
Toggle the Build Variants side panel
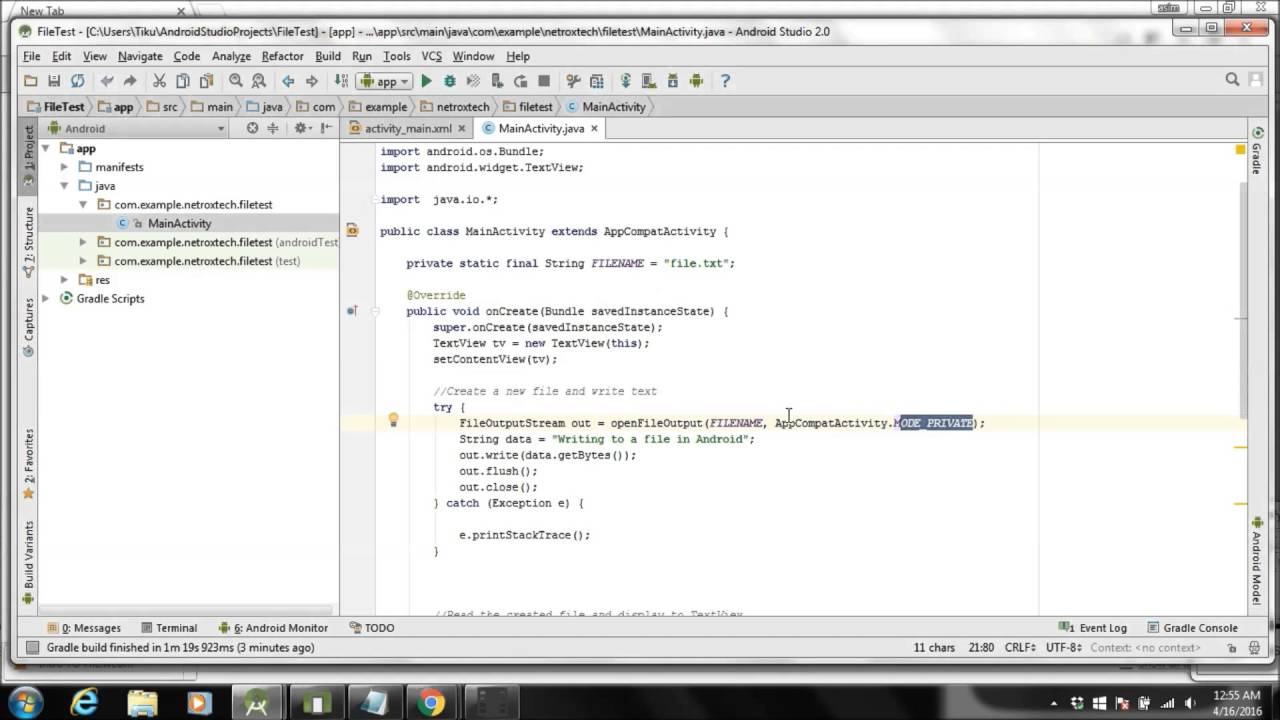point(29,561)
